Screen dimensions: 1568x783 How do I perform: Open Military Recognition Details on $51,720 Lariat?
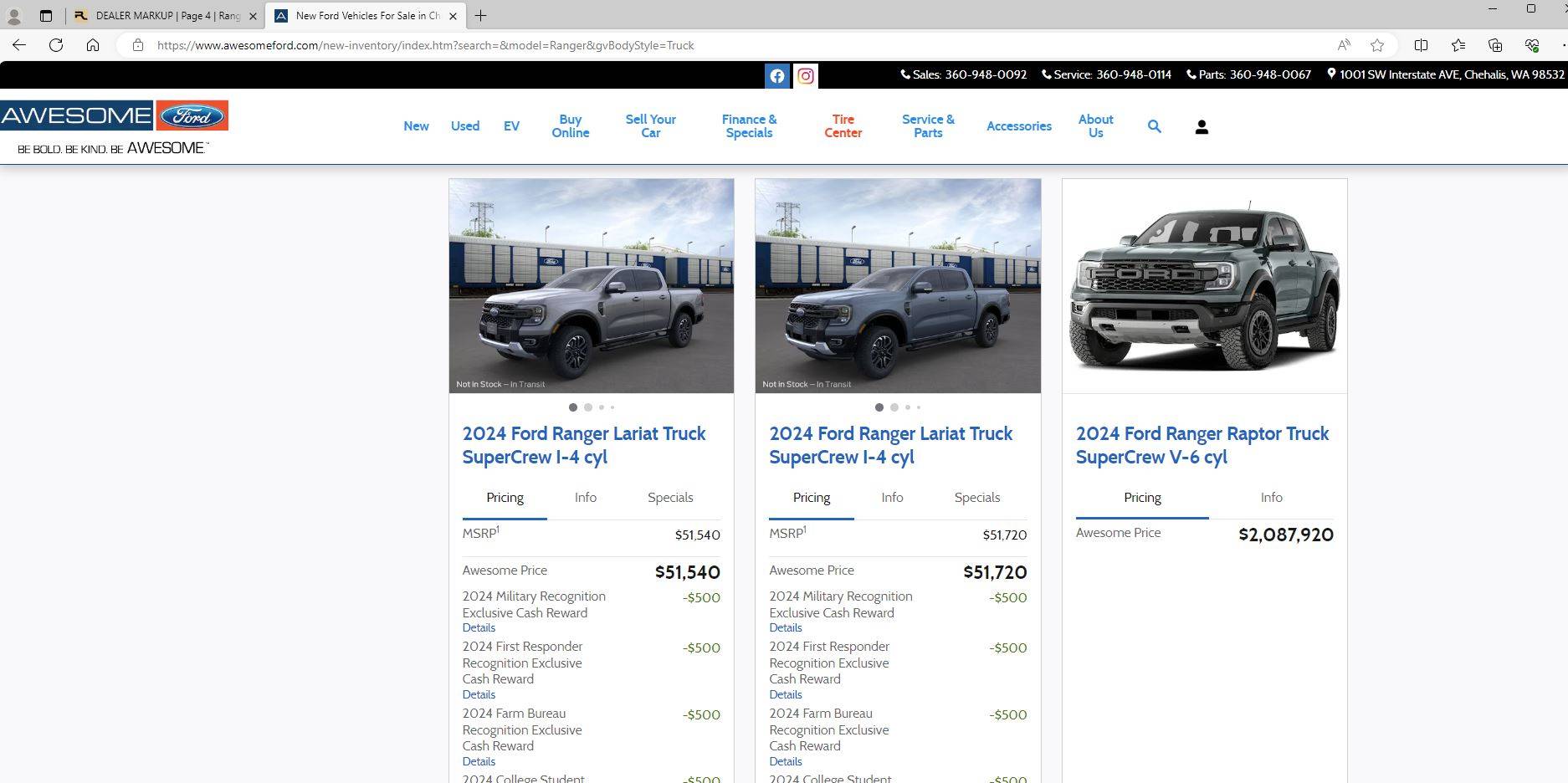tap(786, 628)
